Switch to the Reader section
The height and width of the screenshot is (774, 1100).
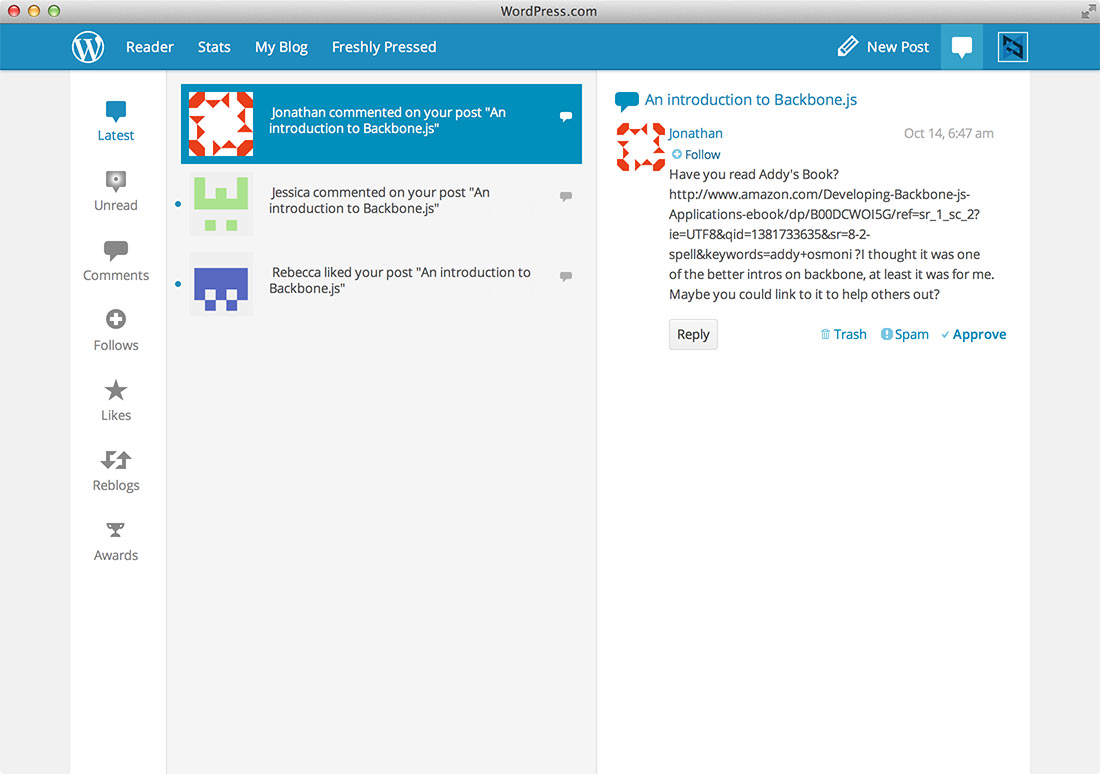click(x=149, y=46)
